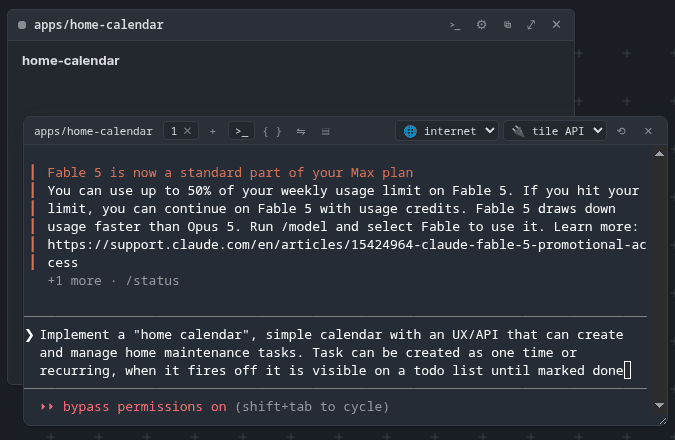Click the gray status dot beside apps/home-calendar

[x=22, y=25]
